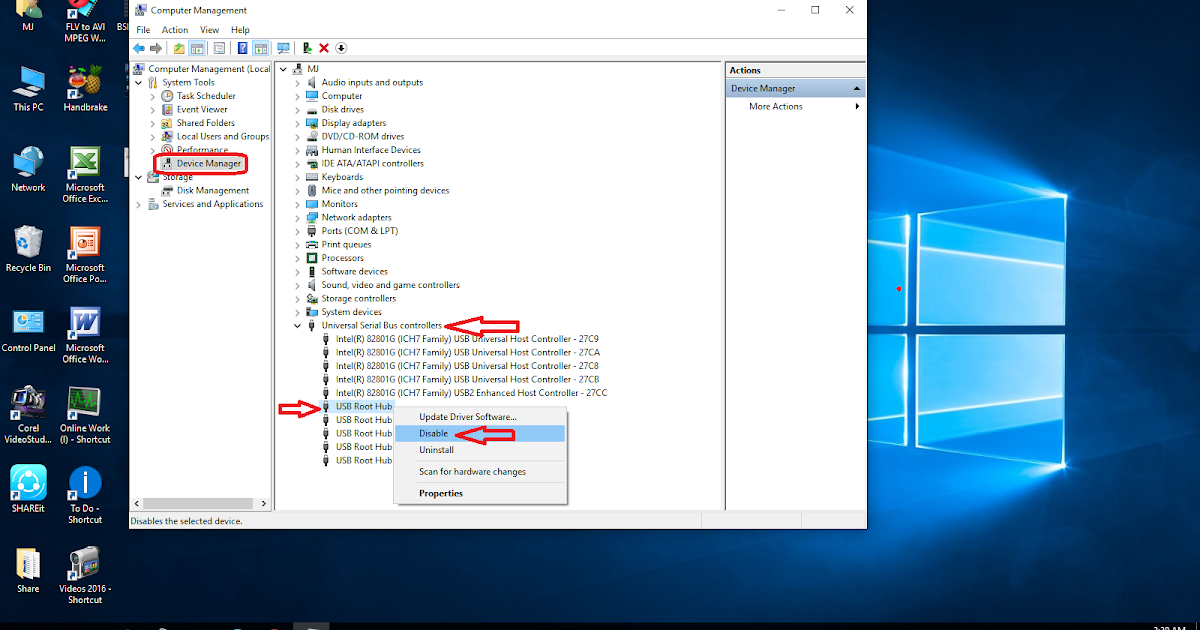Expand the Network adapters category
Viewport: 1200px width, 630px height.
pyautogui.click(x=297, y=217)
